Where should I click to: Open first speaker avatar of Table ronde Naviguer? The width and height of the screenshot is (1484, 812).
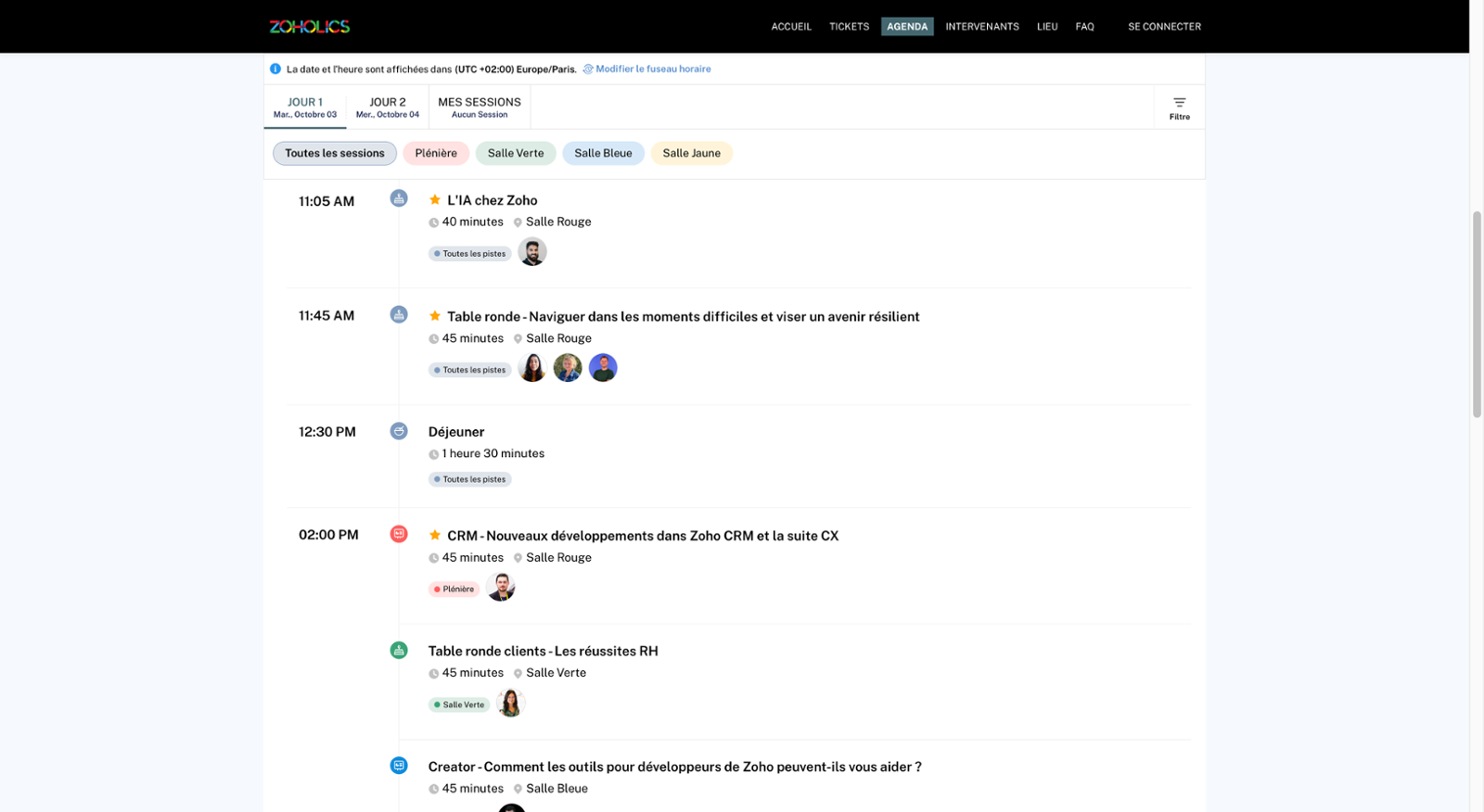(x=532, y=368)
